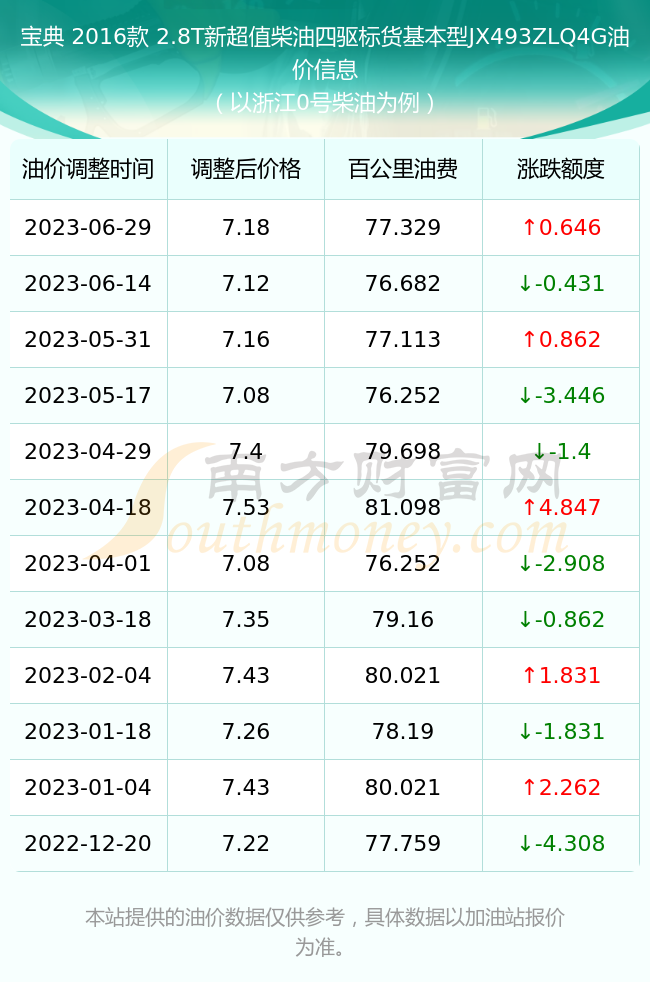
Task: Click the 调整后价格 column header
Action: pos(246,169)
